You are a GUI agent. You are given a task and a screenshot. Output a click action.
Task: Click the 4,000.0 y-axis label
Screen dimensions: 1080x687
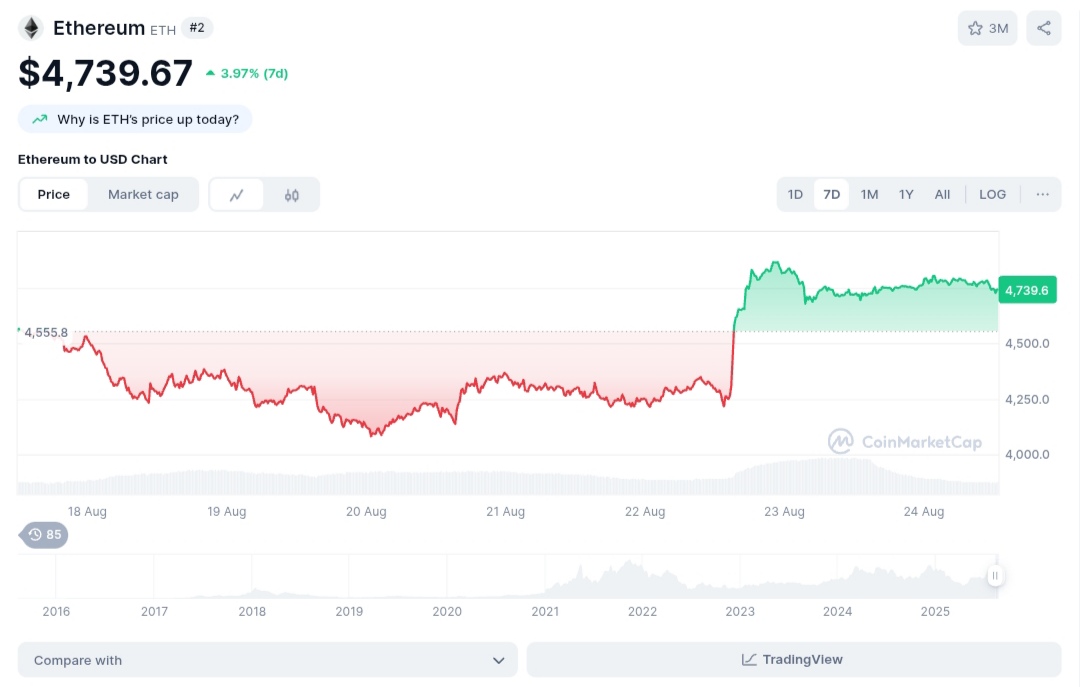coord(1027,454)
